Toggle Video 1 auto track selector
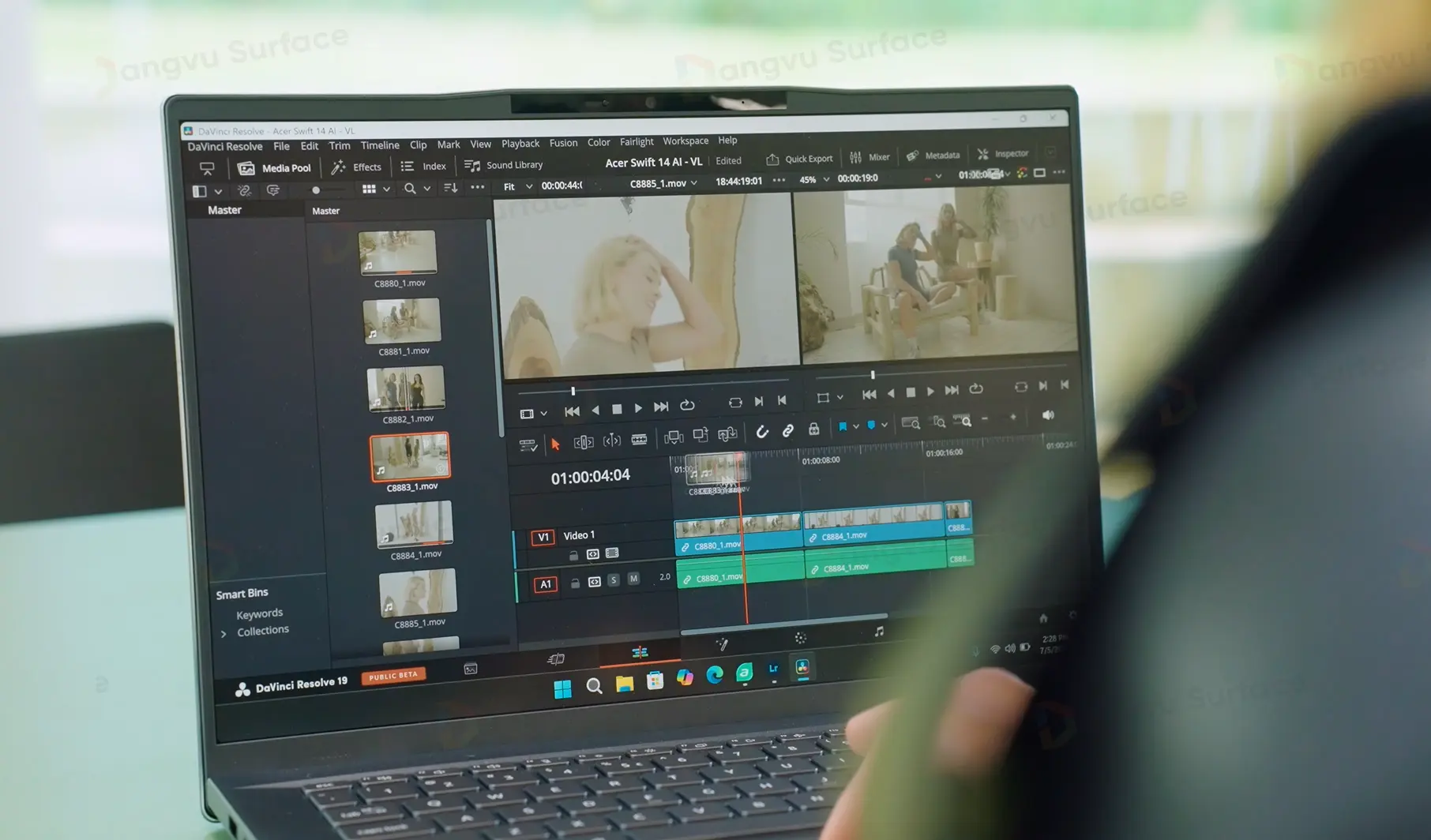The height and width of the screenshot is (840, 1431). pyautogui.click(x=592, y=554)
